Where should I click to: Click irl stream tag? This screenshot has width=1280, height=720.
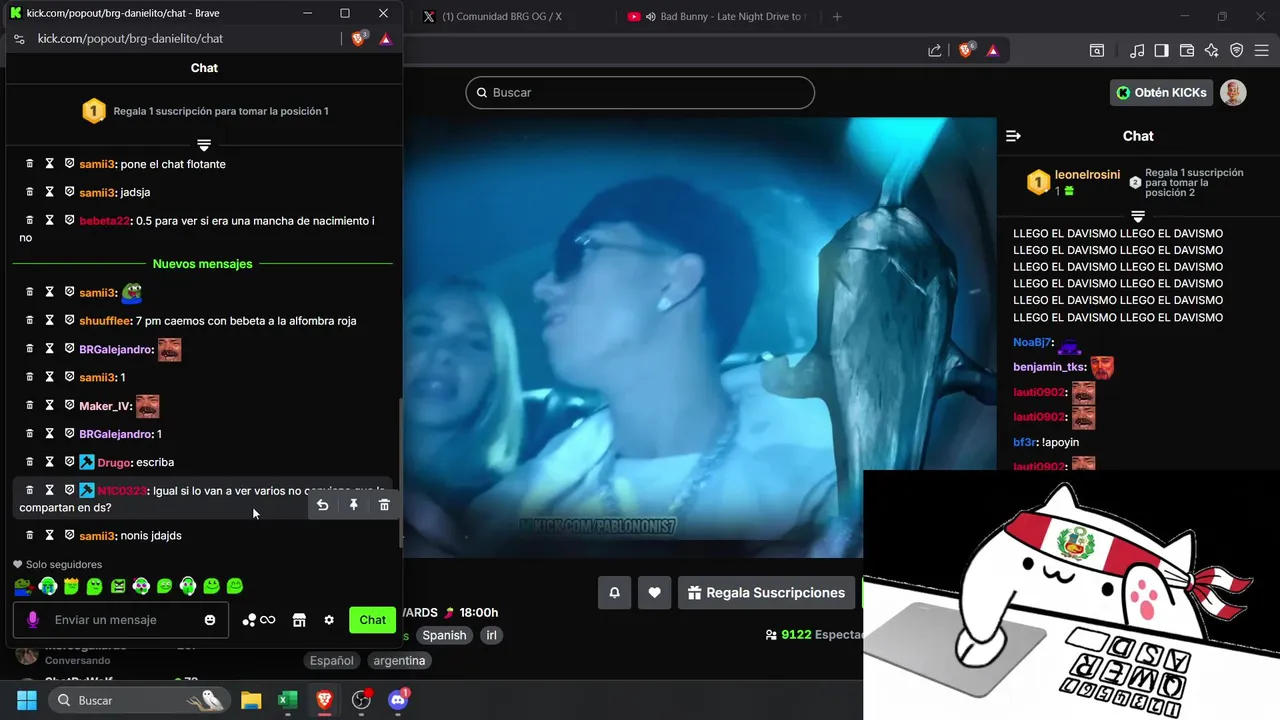point(491,635)
